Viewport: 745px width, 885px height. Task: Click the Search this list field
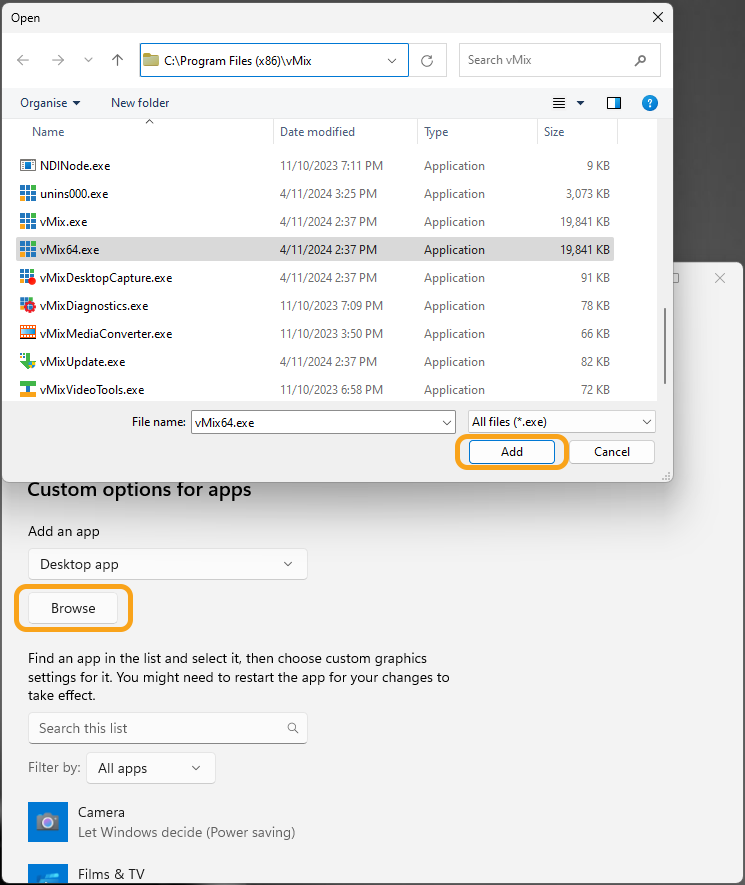160,728
